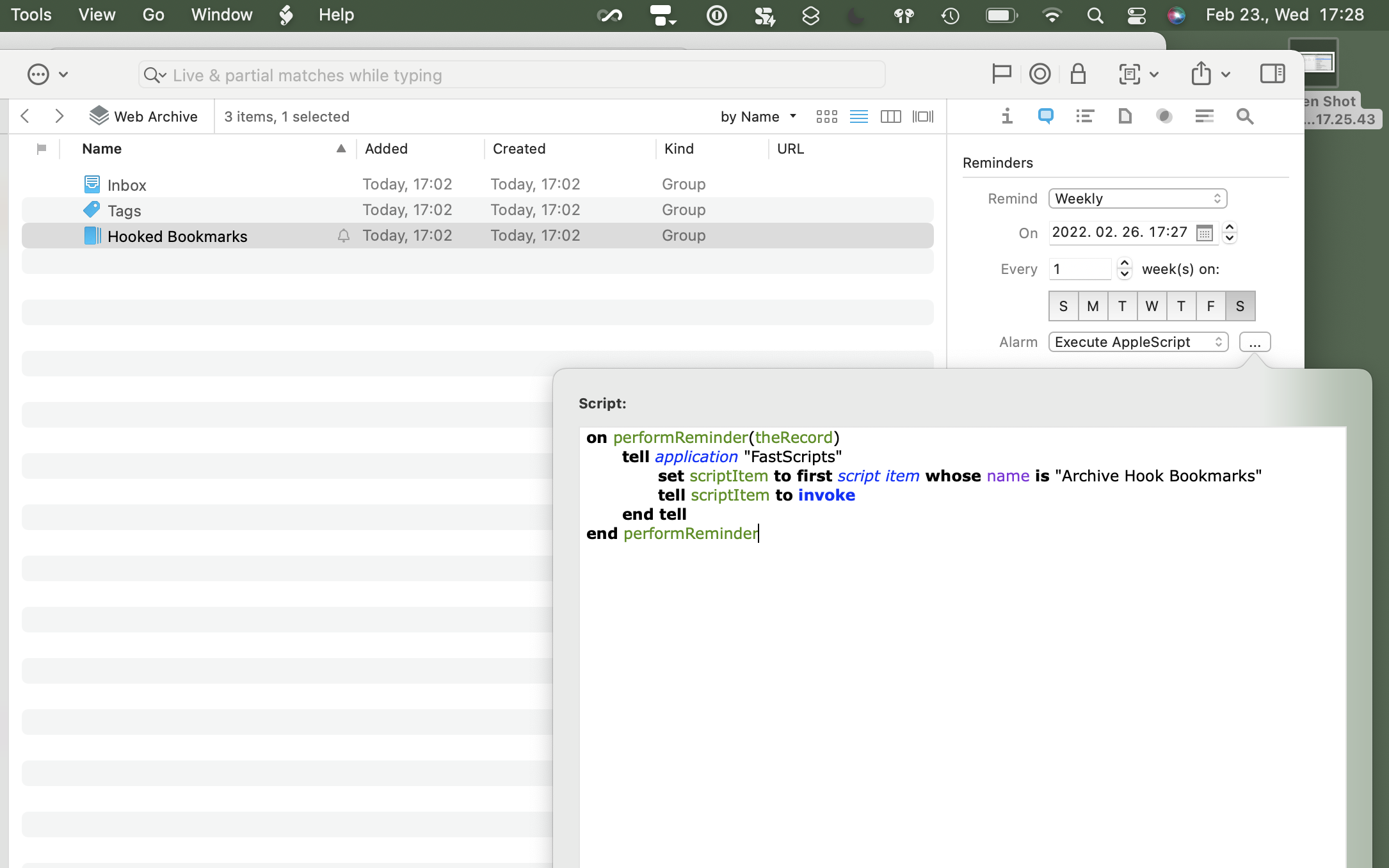The width and height of the screenshot is (1389, 868).
Task: Open the Scripts menu bar icon
Action: point(286,15)
